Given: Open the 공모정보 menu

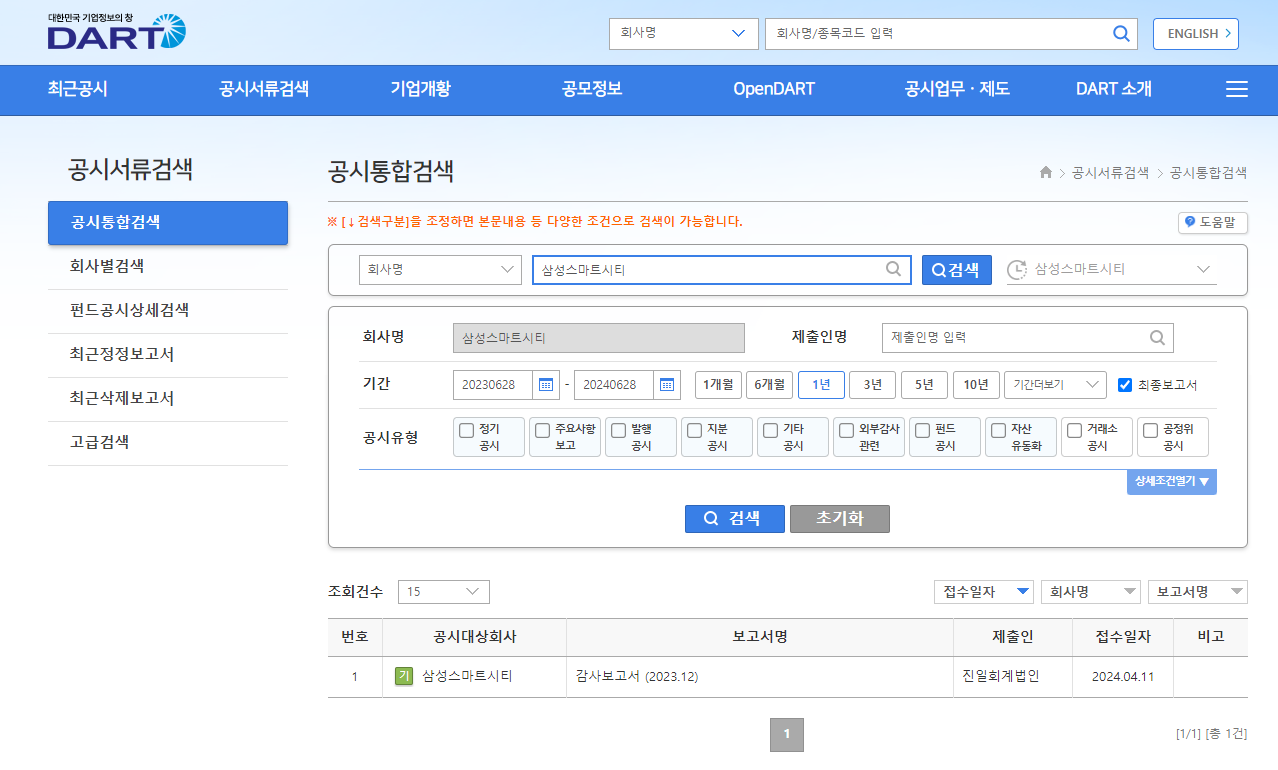Looking at the screenshot, I should (592, 89).
